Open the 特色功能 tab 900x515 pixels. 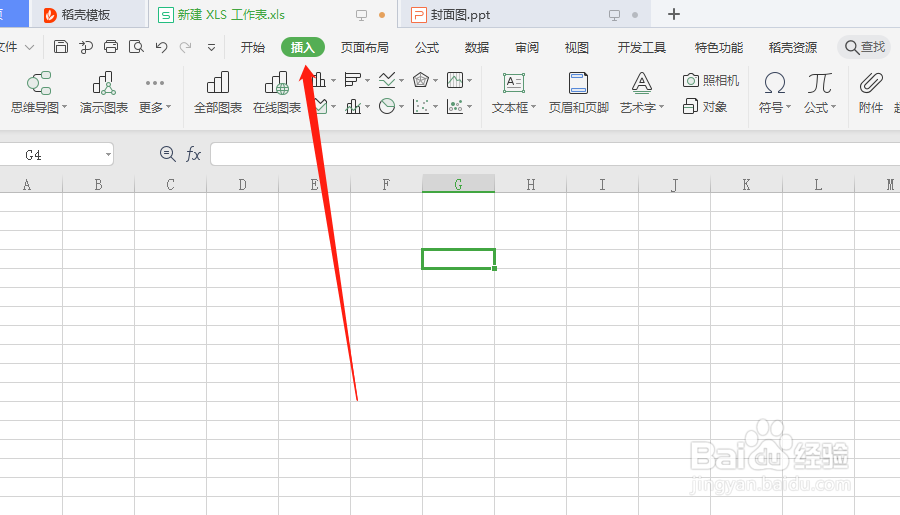(x=719, y=47)
